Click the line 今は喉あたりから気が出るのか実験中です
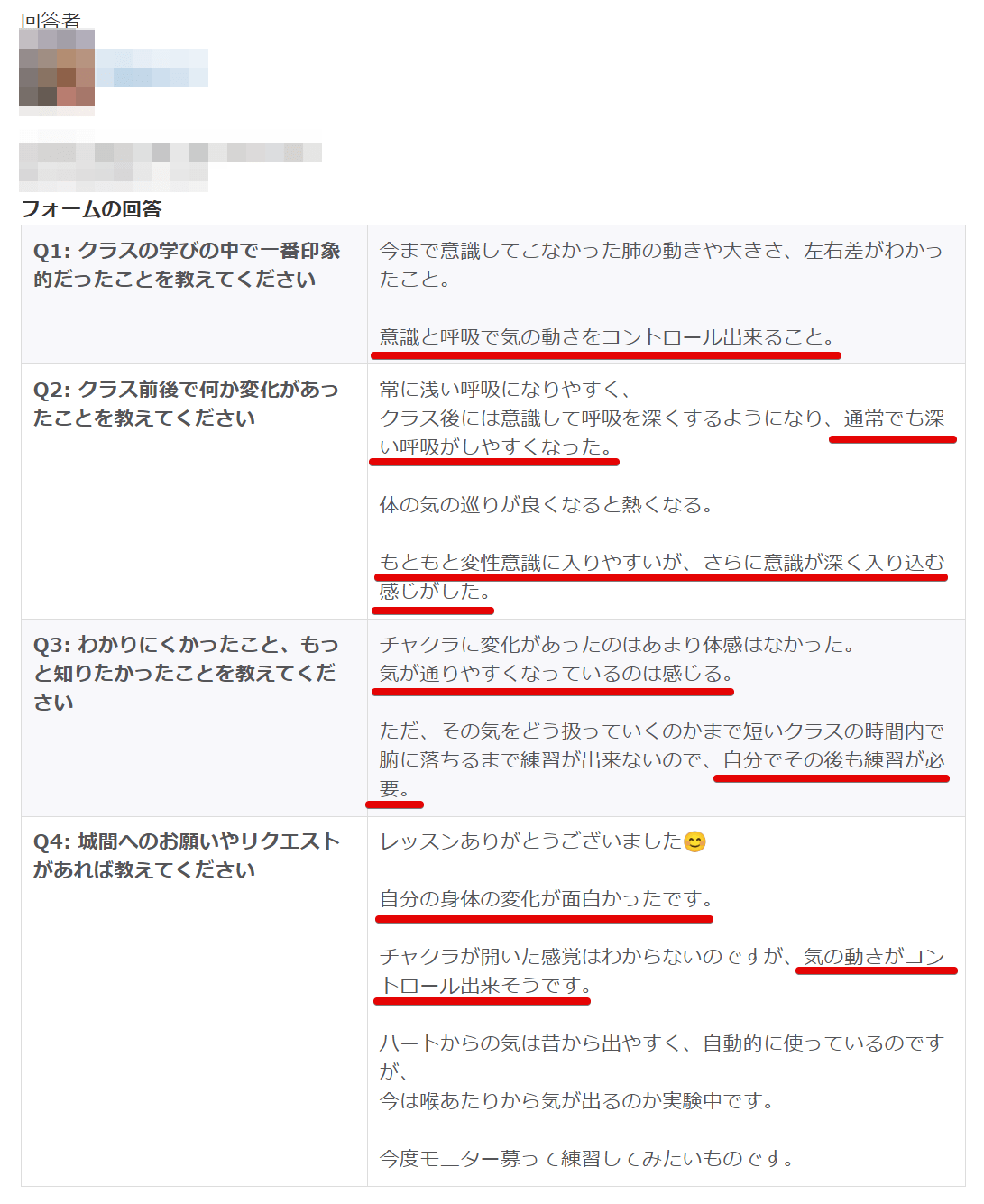The width and height of the screenshot is (984, 1204). 577,1101
